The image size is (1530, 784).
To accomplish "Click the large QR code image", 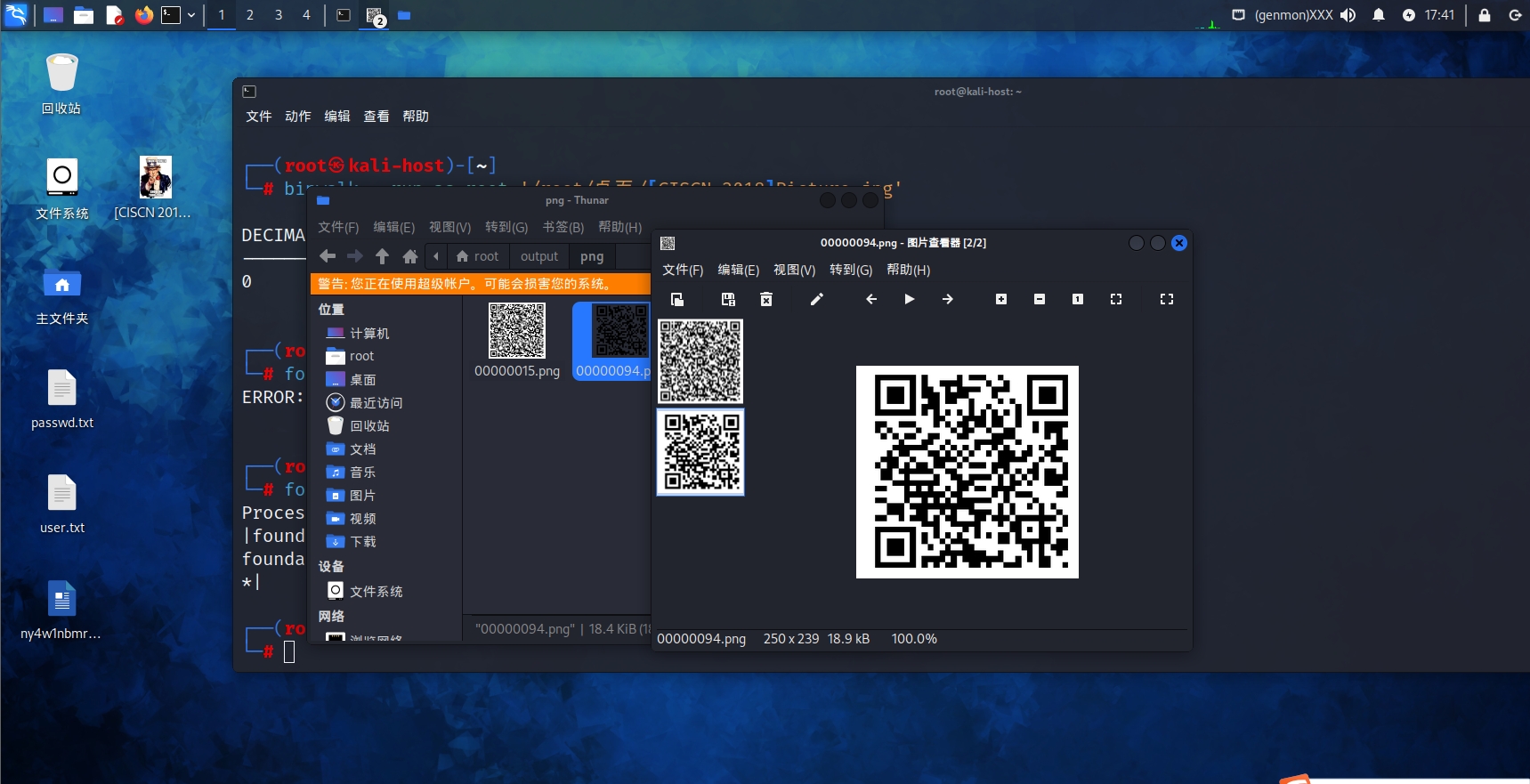I will coord(967,472).
